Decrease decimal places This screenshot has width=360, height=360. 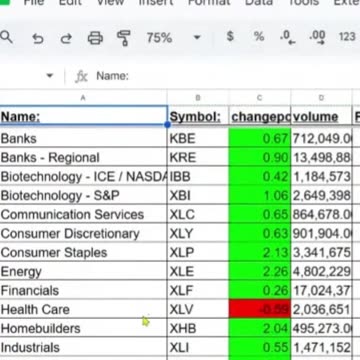point(288,37)
